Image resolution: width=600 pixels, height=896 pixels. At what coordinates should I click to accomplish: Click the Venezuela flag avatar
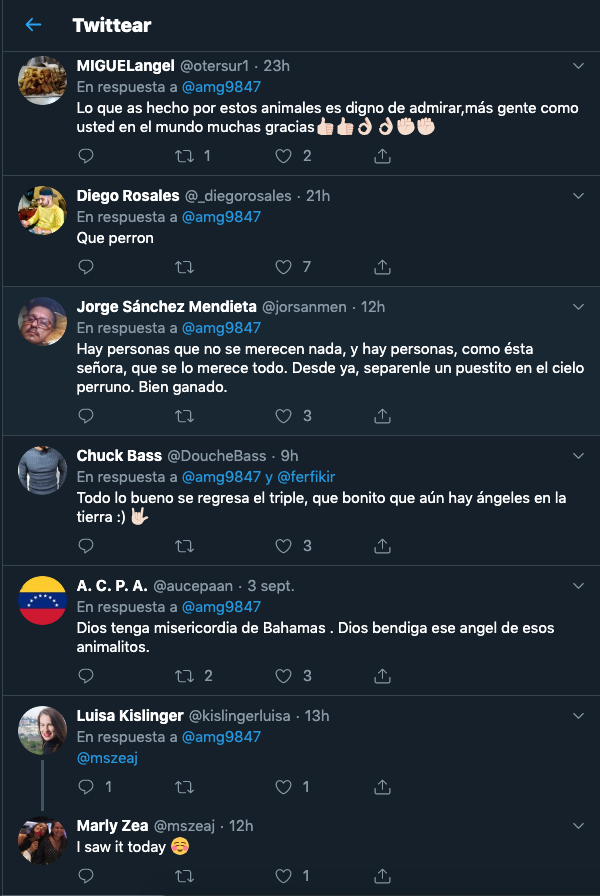point(43,600)
